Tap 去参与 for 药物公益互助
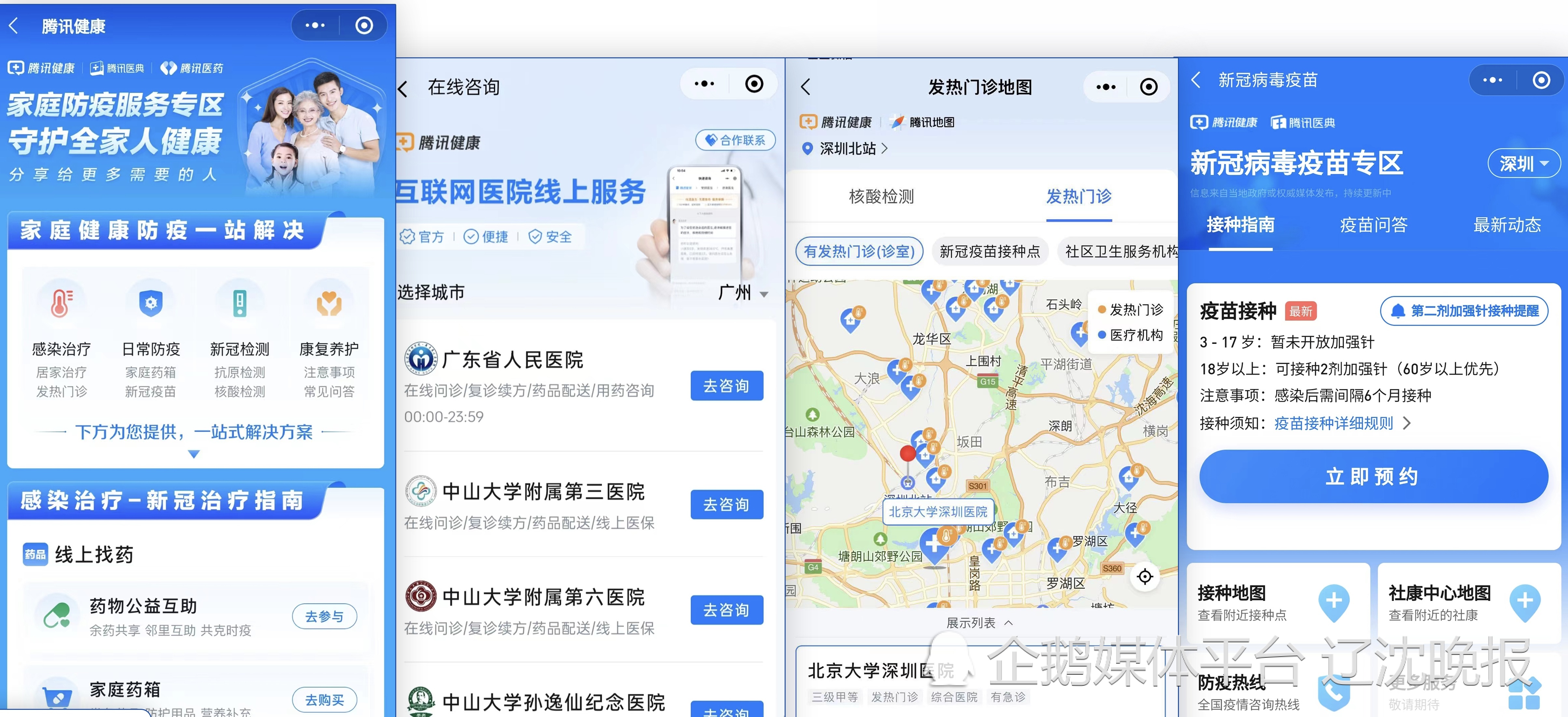 324,616
